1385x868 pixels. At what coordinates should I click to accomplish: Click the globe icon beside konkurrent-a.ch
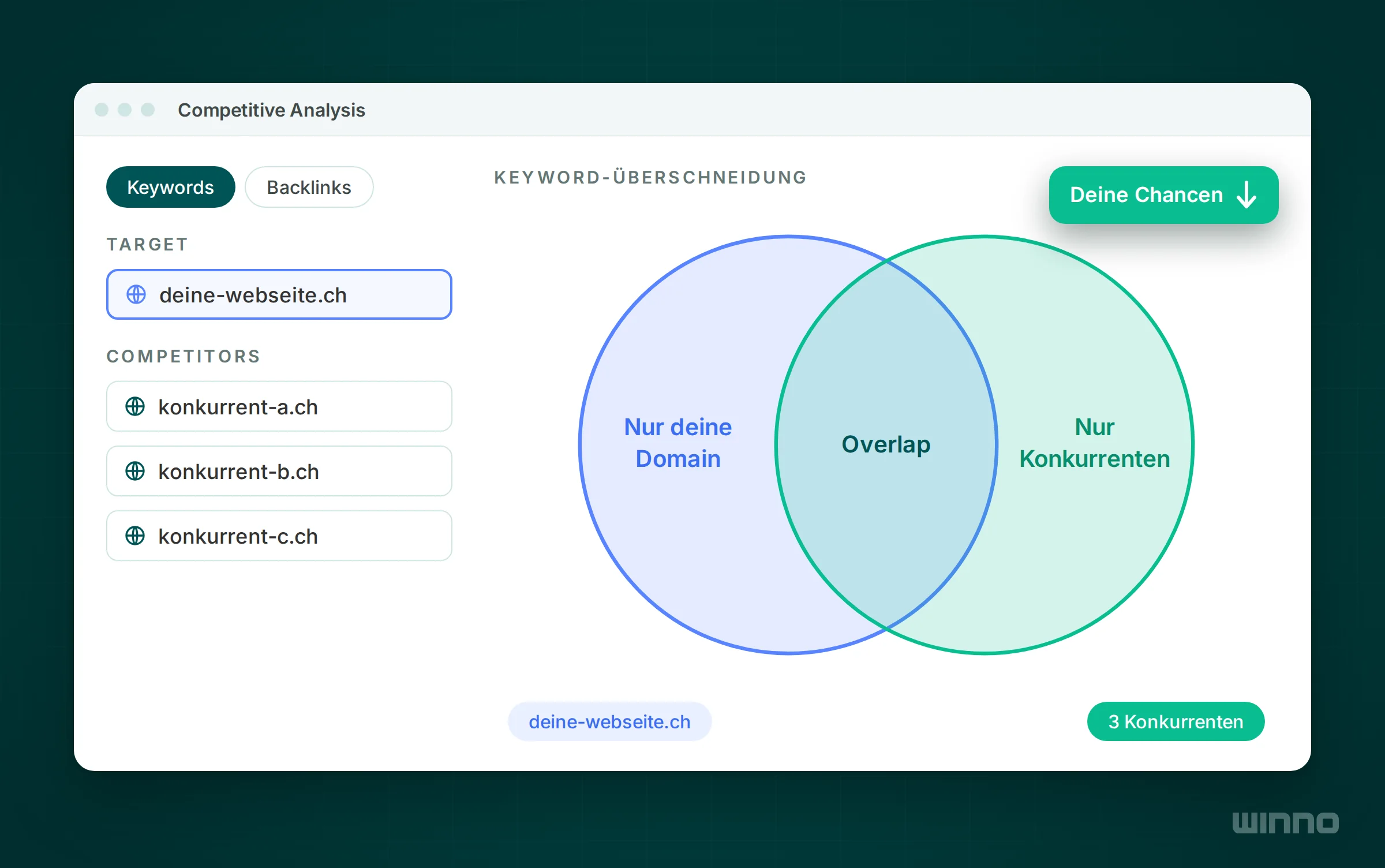coord(135,406)
